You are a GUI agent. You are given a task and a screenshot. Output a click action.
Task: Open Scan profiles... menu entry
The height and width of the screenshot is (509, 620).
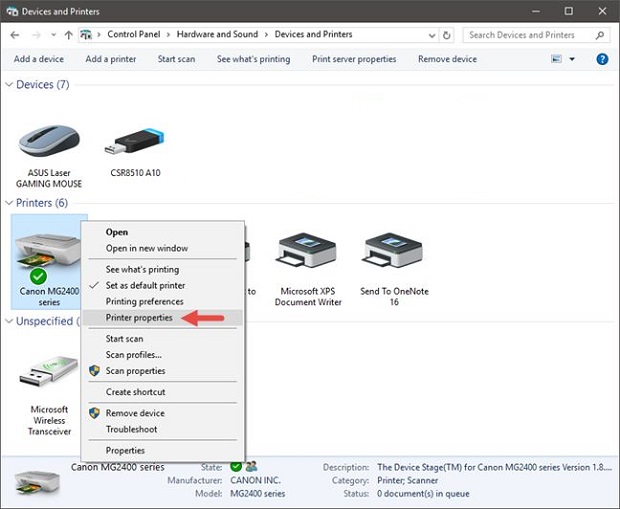tap(163, 355)
